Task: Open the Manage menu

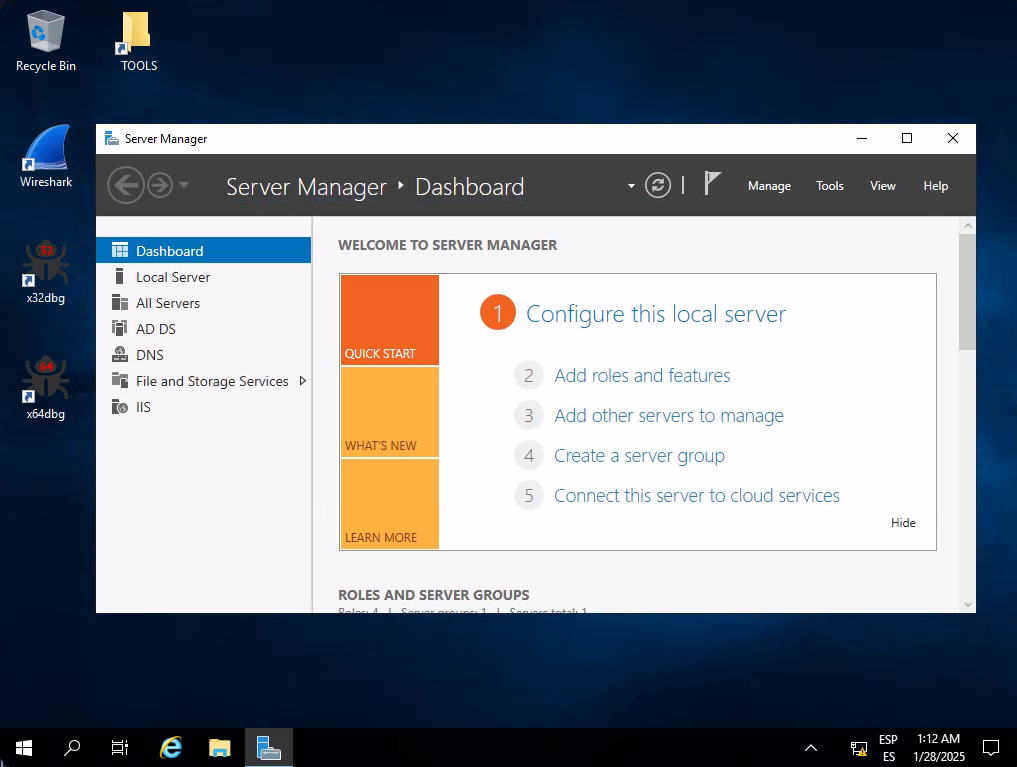Action: (769, 186)
